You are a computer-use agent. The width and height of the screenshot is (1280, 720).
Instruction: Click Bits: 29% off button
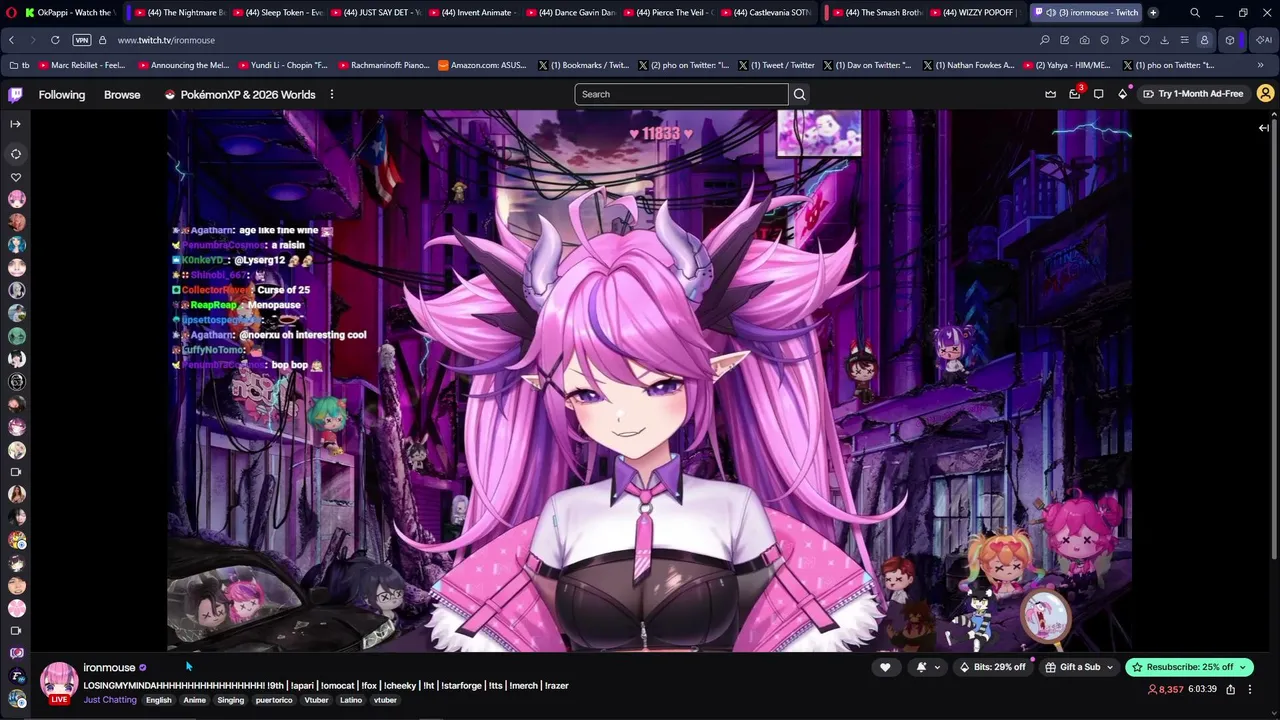coord(992,667)
